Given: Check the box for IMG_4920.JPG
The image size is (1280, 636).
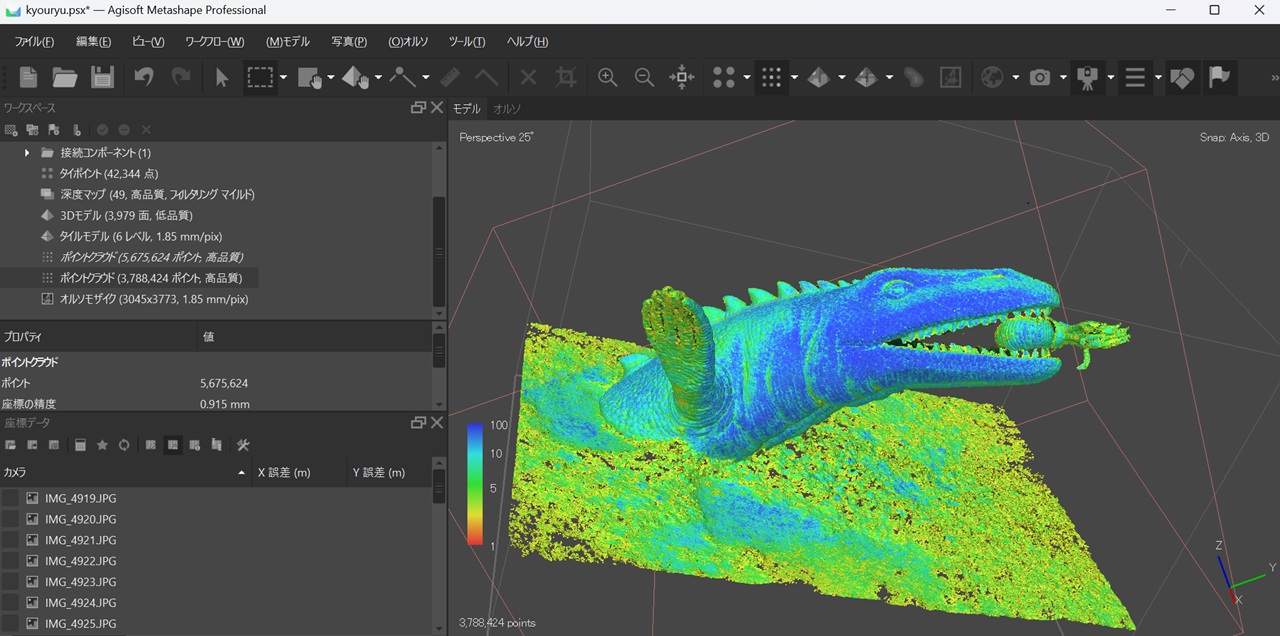Looking at the screenshot, I should [x=11, y=519].
